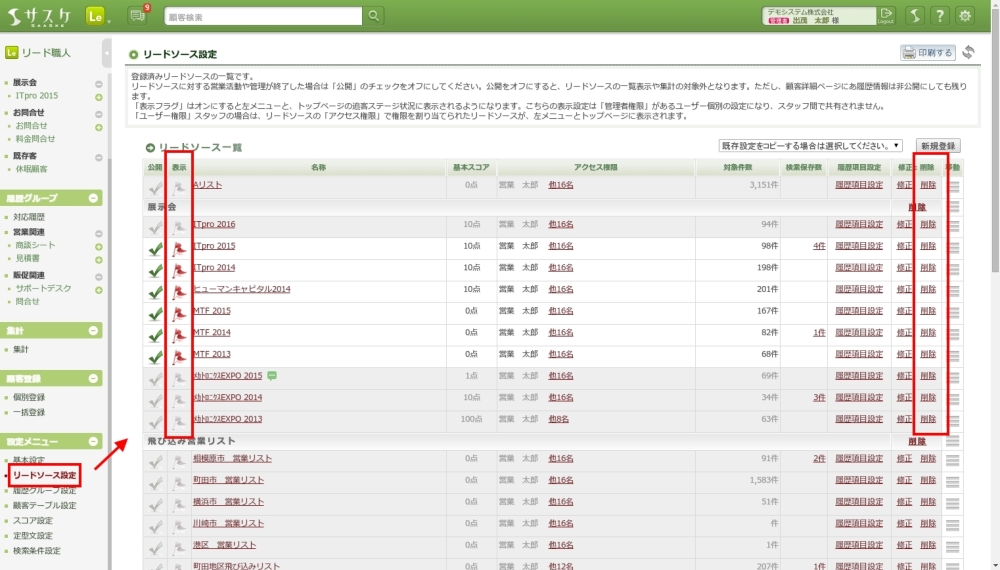Open the gear settings icon in header

click(x=965, y=15)
